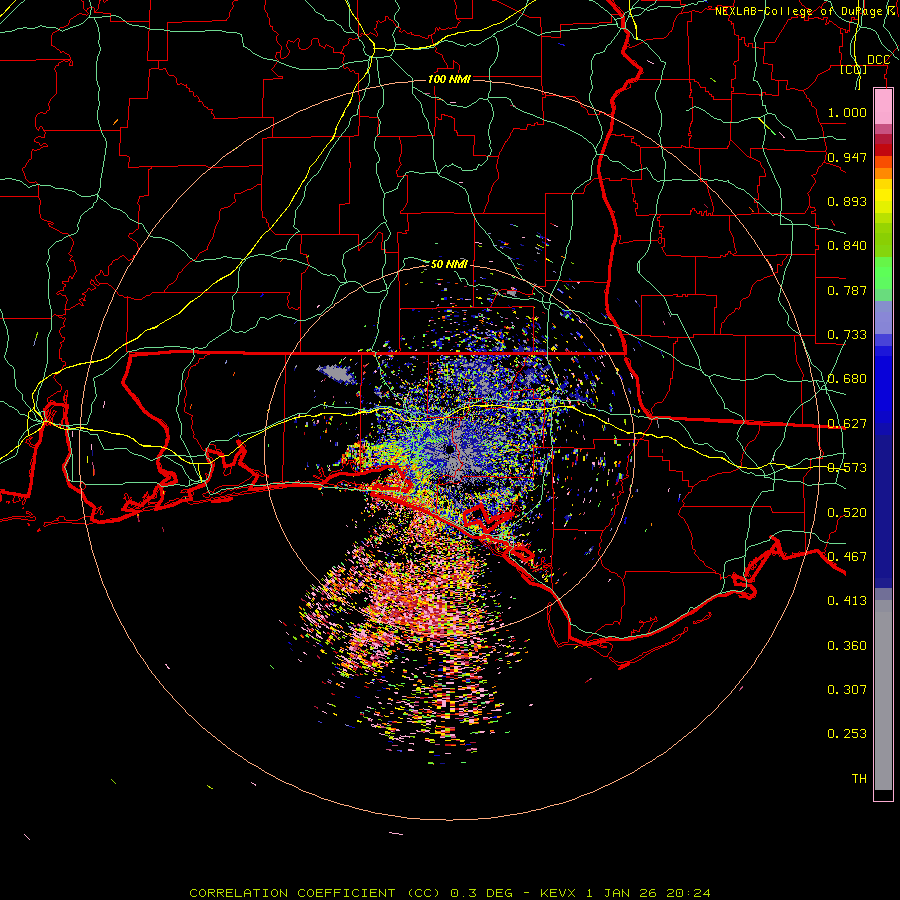Click the NEXLAB-College of DuPage title text
The width and height of the screenshot is (900, 900).
pos(806,11)
